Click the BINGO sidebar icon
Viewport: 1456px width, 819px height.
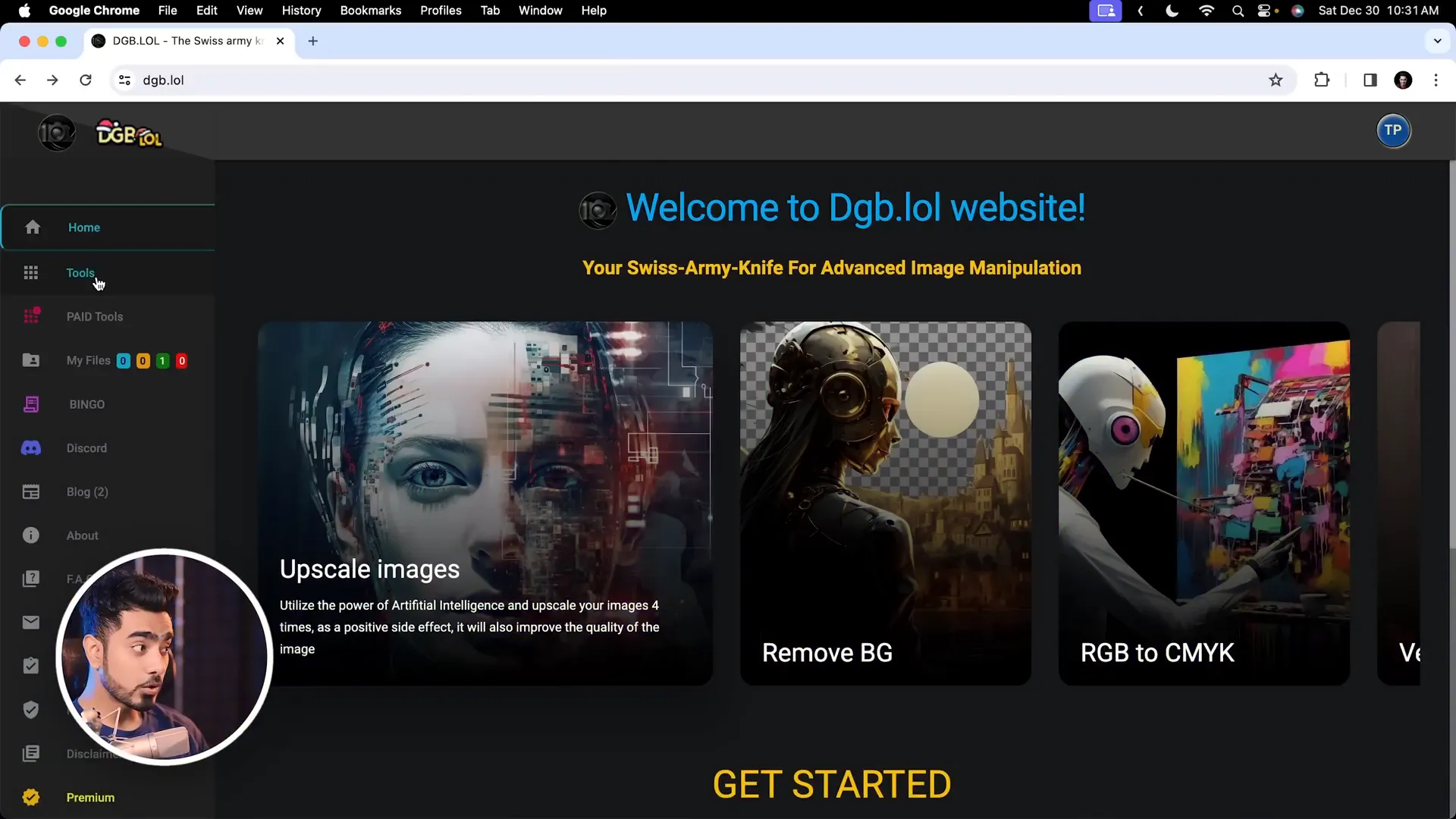pyautogui.click(x=31, y=404)
